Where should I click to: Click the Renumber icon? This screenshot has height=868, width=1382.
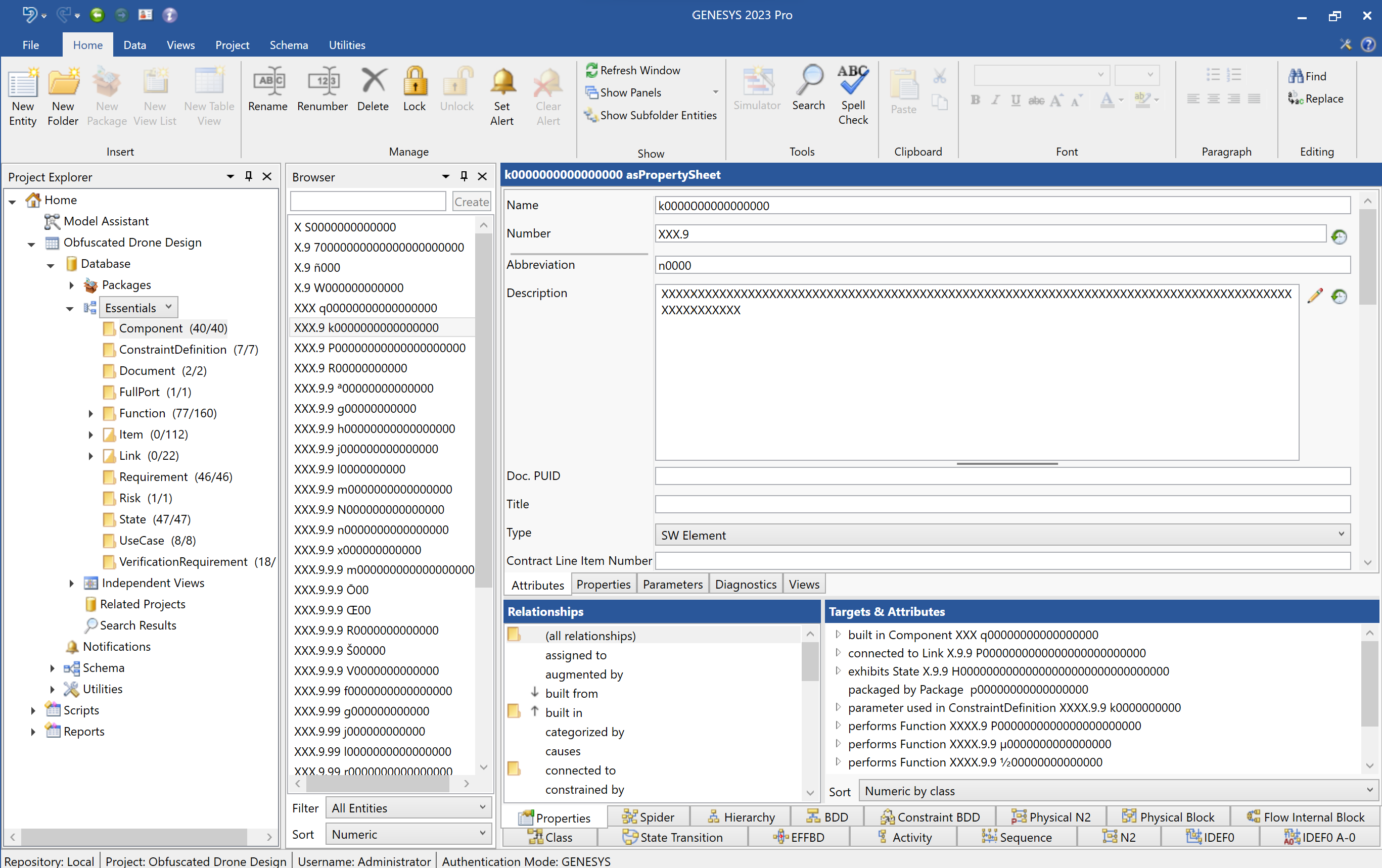[323, 82]
